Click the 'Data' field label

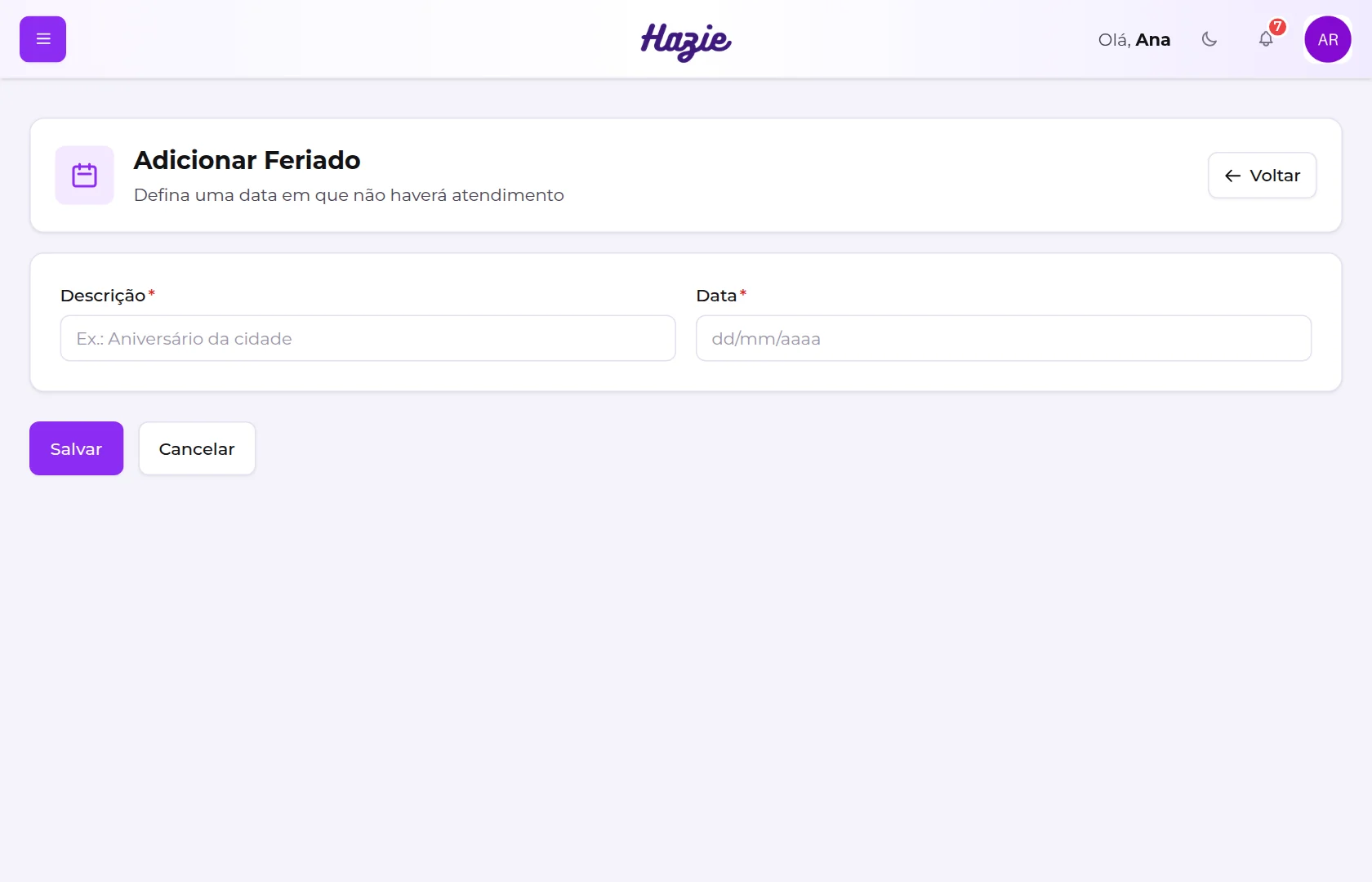pos(716,296)
